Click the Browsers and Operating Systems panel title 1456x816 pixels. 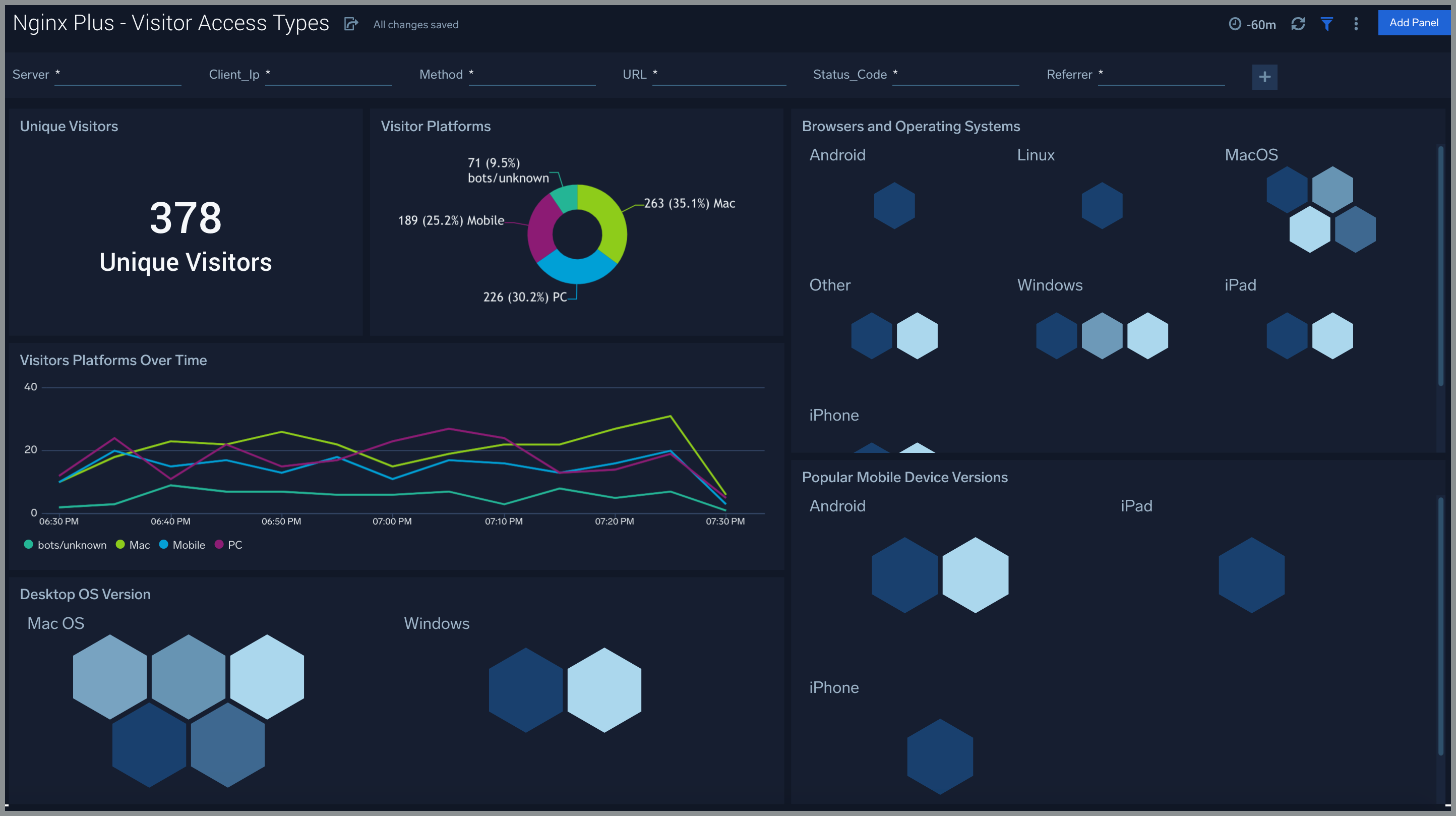click(911, 126)
